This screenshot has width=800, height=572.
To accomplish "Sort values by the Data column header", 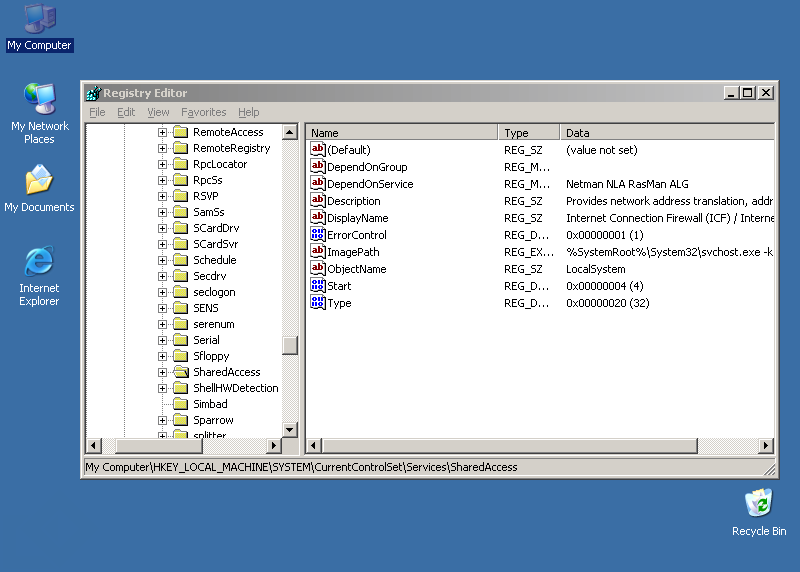I will pyautogui.click(x=667, y=133).
